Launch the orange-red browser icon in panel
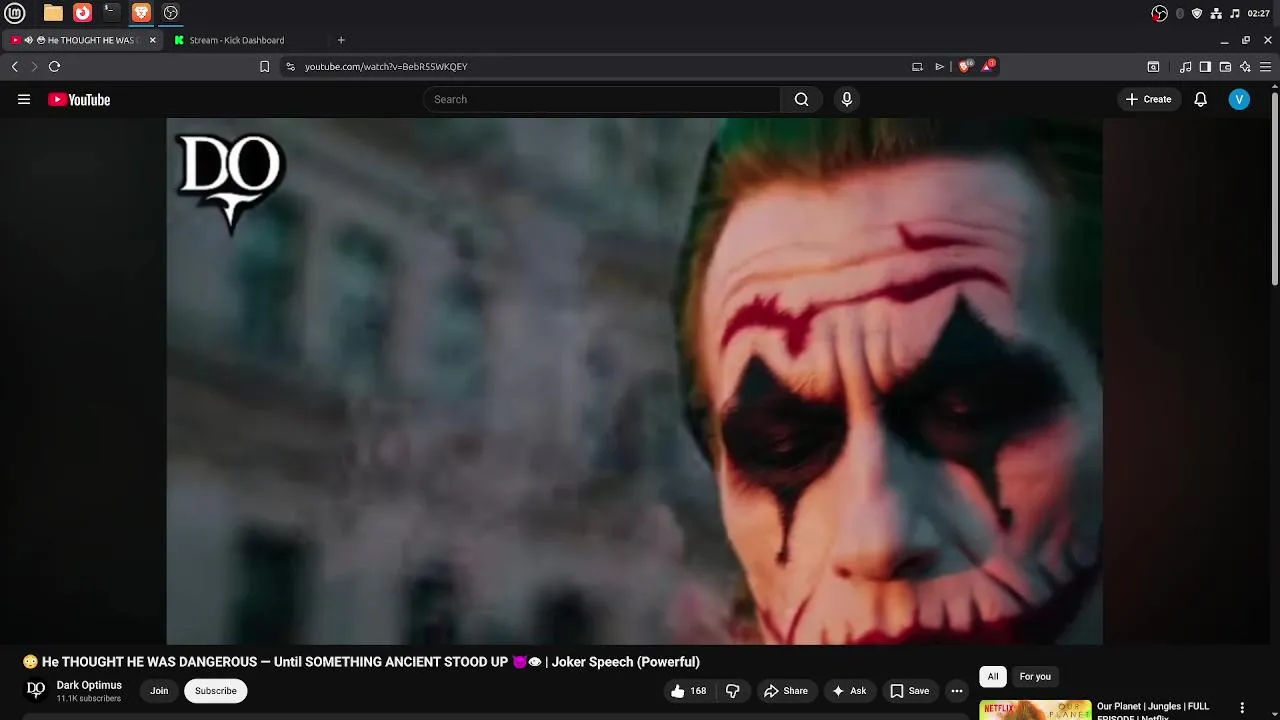Screen dimensions: 1280x720 (83, 13)
